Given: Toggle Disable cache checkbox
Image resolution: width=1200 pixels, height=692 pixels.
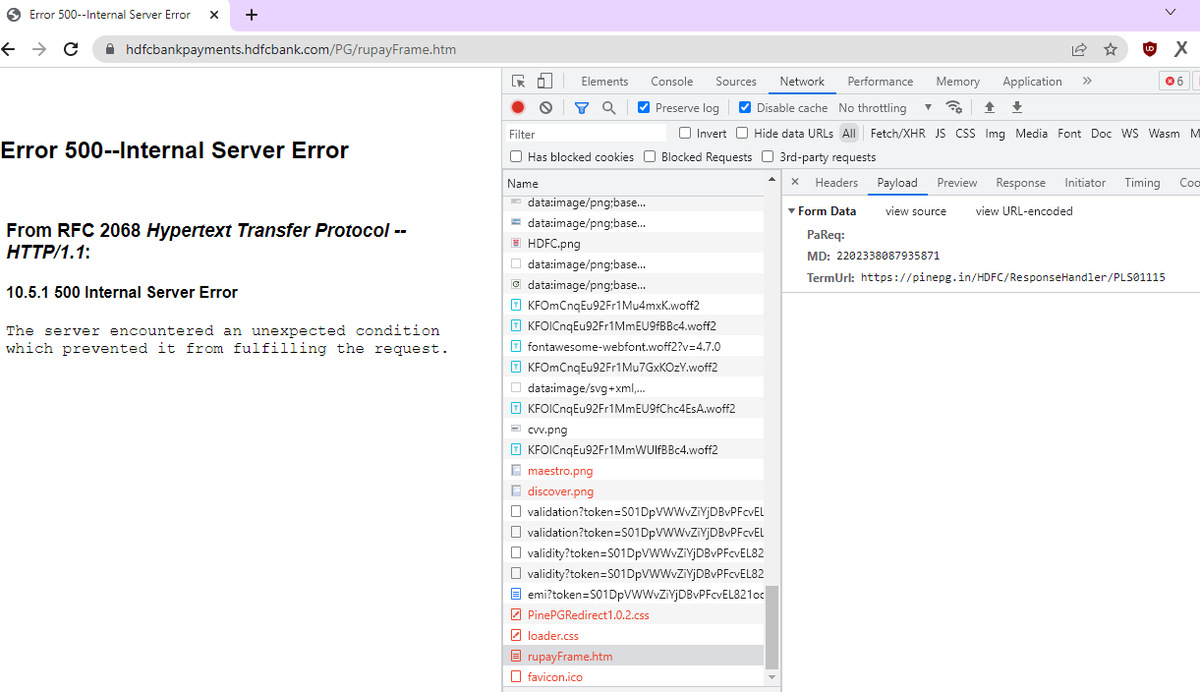Looking at the screenshot, I should coord(744,107).
